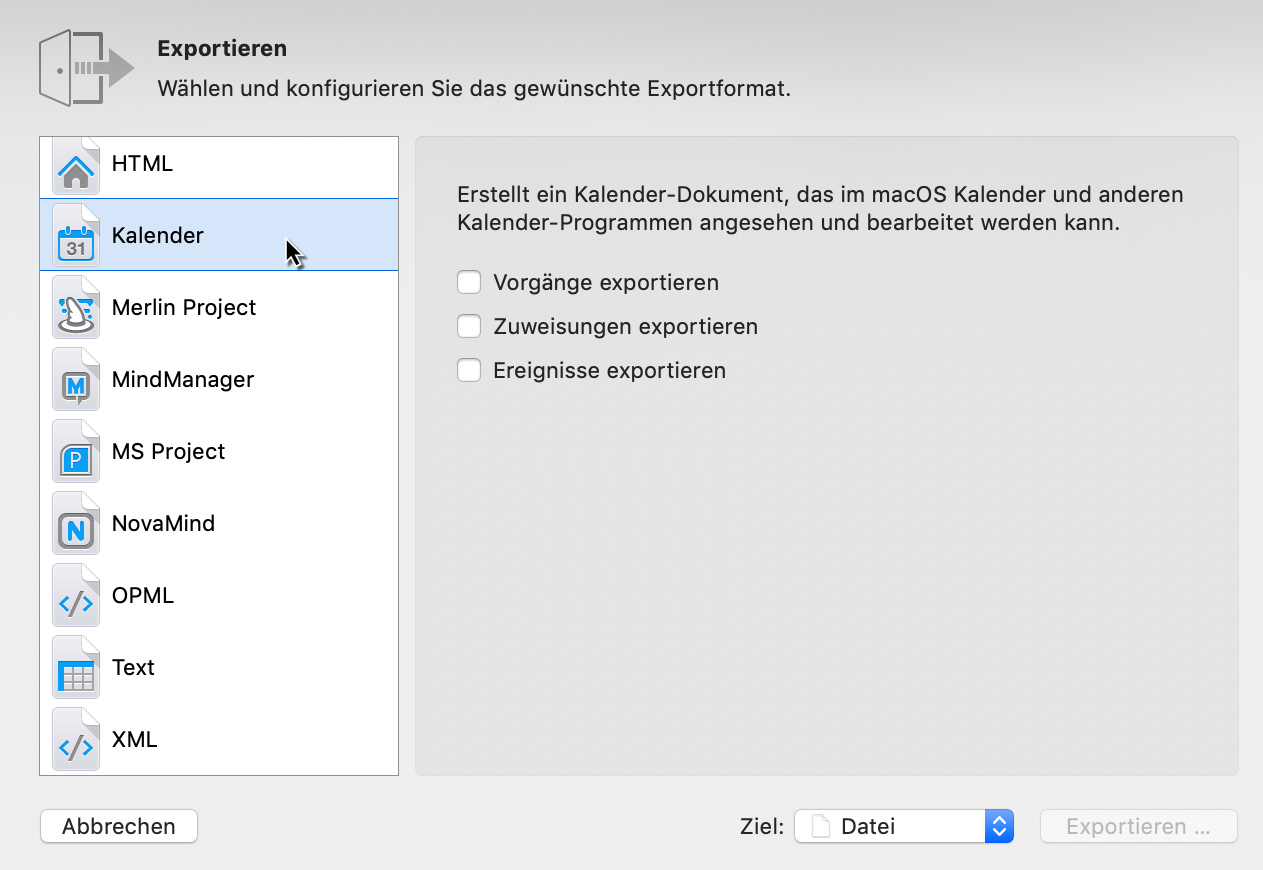
Task: Select the Merlin Project wizard-hat icon
Action: tap(76, 307)
